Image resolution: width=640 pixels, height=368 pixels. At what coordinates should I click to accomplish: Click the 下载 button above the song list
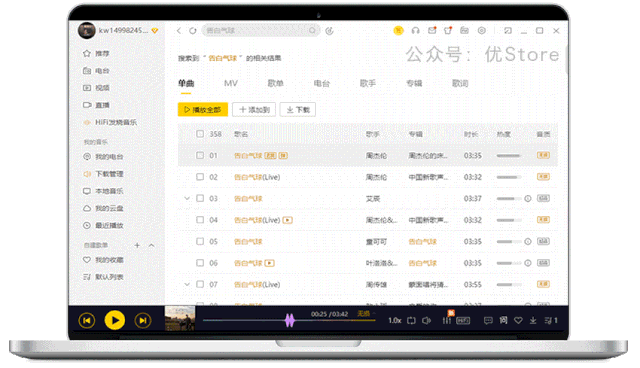tap(298, 110)
